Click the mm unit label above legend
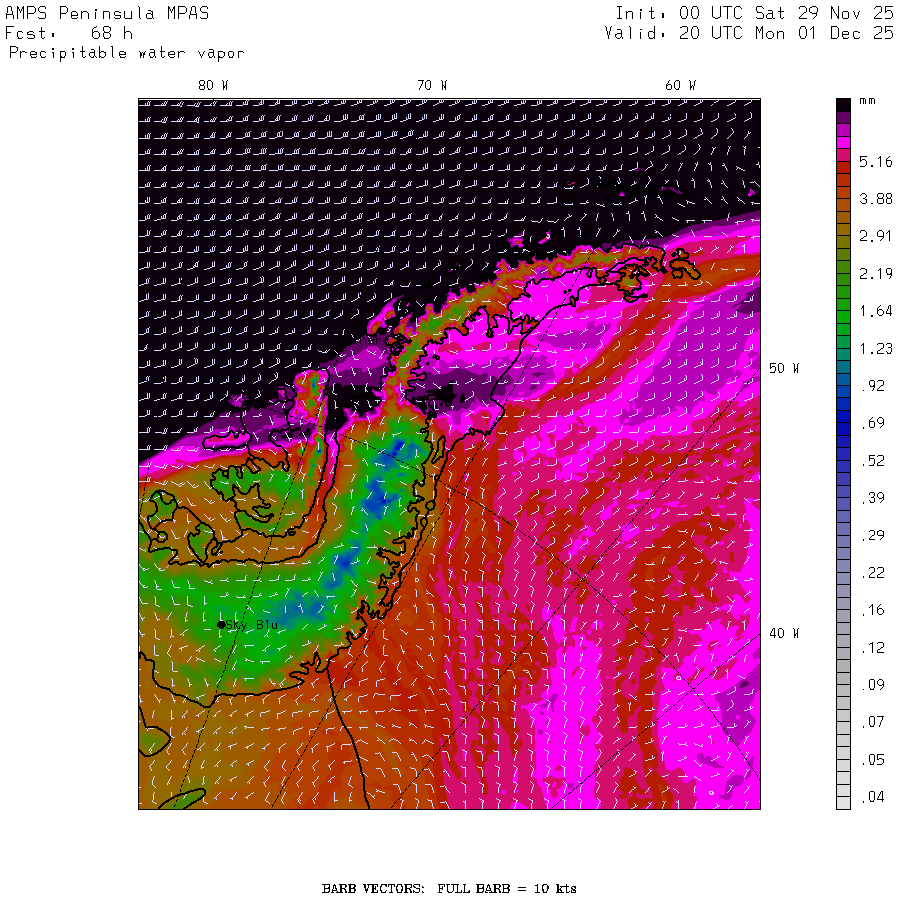 point(867,103)
